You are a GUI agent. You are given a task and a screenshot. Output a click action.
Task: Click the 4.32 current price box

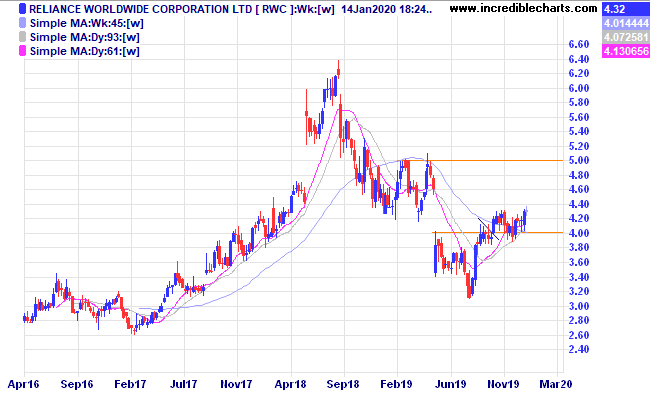(x=625, y=9)
